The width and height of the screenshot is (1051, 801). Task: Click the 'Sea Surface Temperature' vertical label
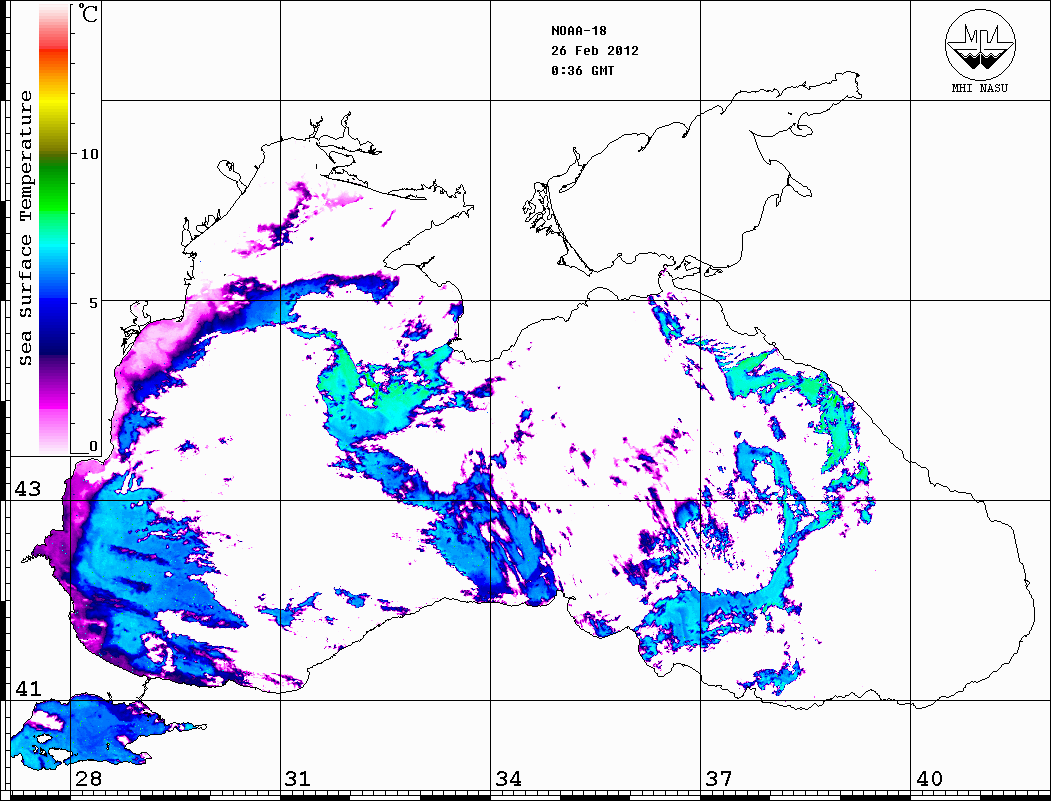pyautogui.click(x=25, y=228)
